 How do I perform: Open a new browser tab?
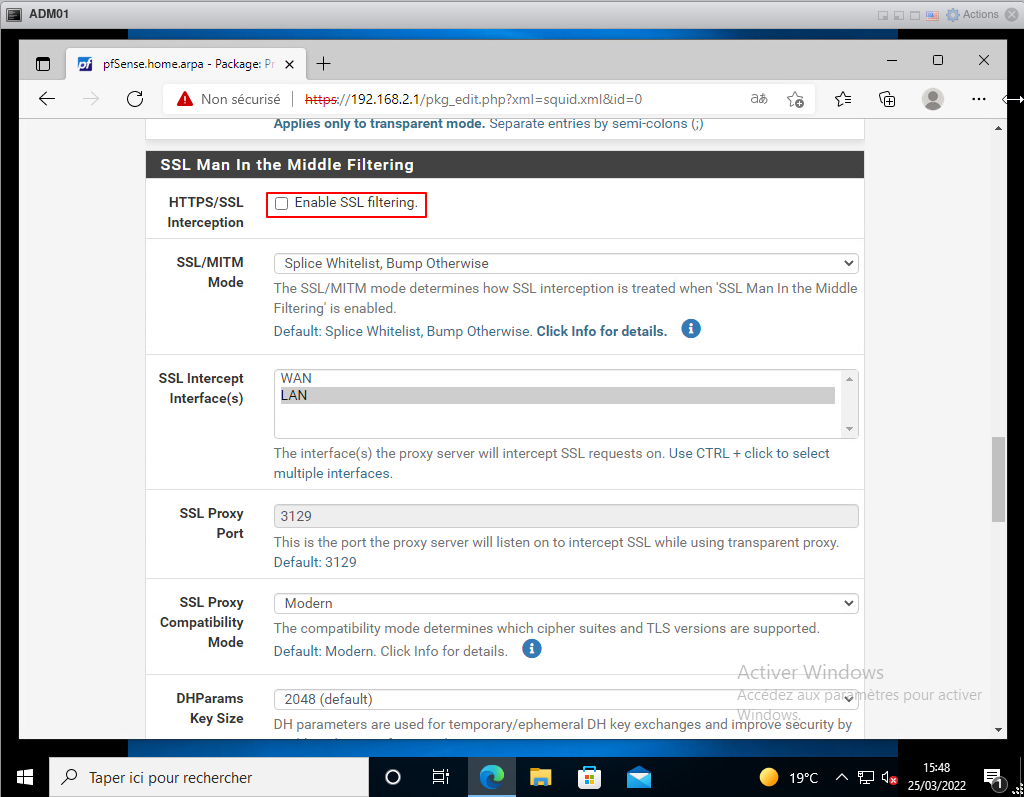coord(323,64)
